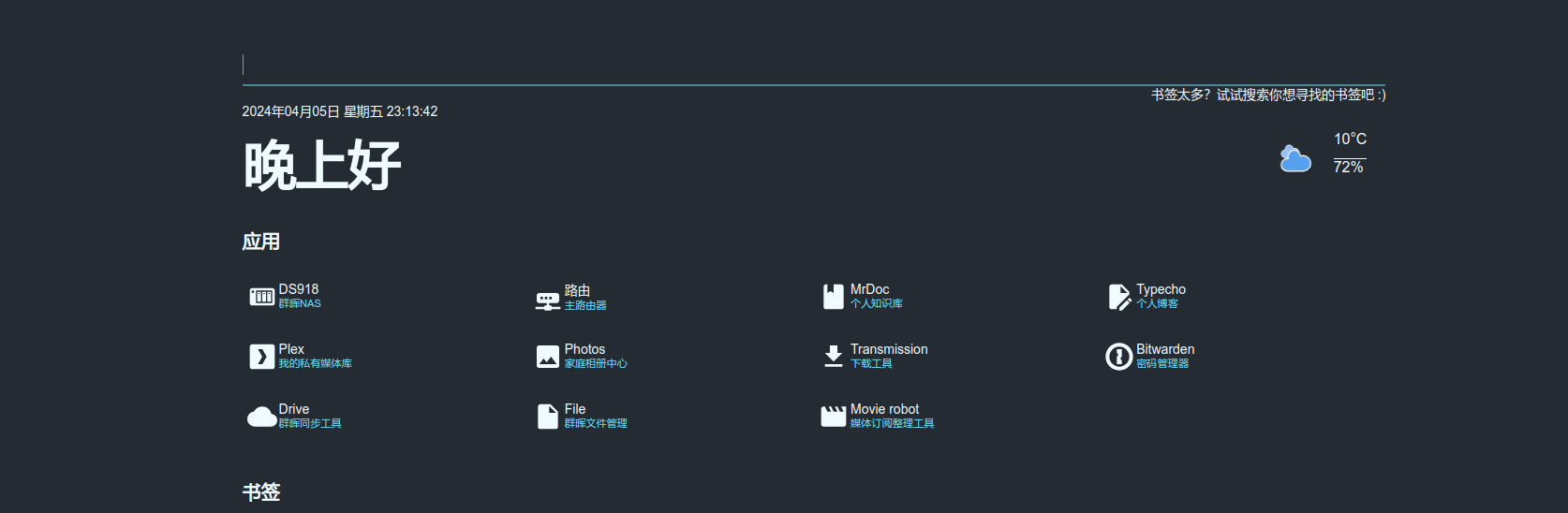Click the MrDoc book icon
The width and height of the screenshot is (1568, 513).
(x=834, y=297)
